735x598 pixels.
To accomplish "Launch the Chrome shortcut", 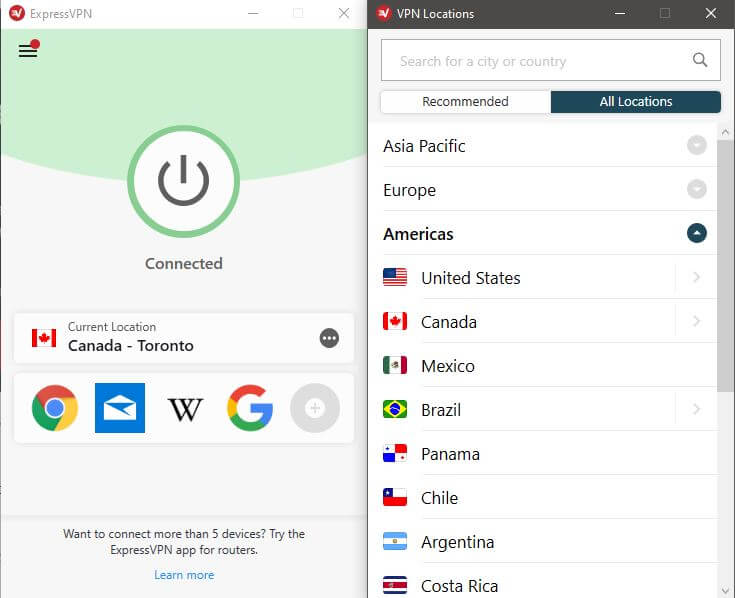I will (55, 408).
